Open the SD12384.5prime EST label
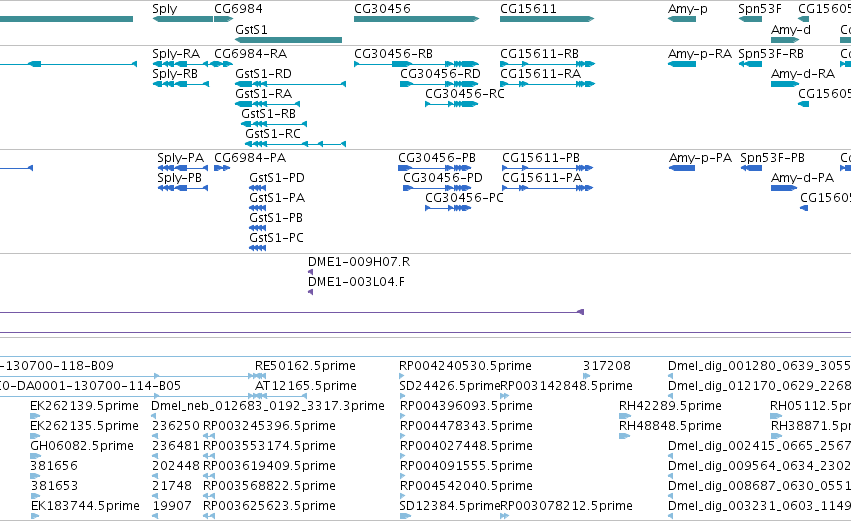Viewport: 851px width, 521px height. point(450,506)
